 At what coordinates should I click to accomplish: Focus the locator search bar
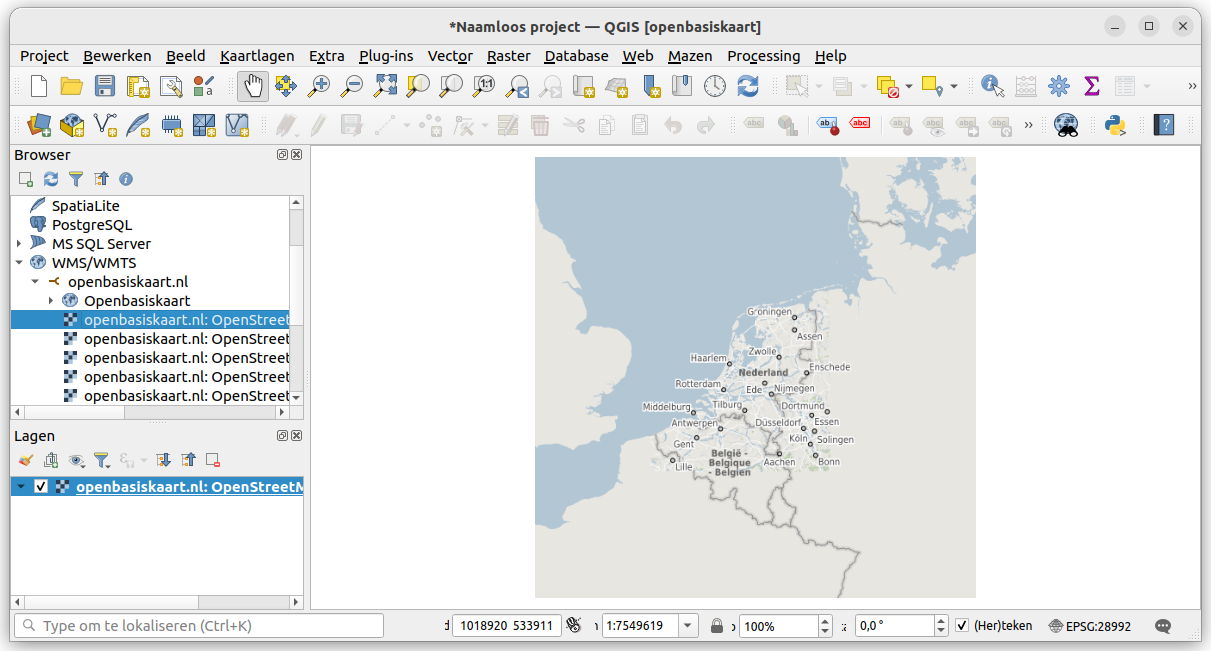pyautogui.click(x=199, y=626)
